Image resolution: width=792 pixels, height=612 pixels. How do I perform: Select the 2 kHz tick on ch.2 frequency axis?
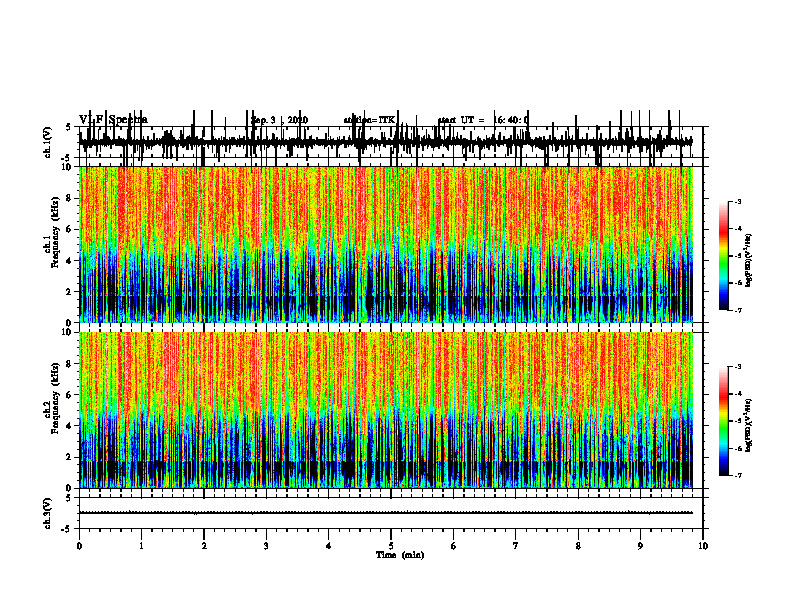[69, 457]
